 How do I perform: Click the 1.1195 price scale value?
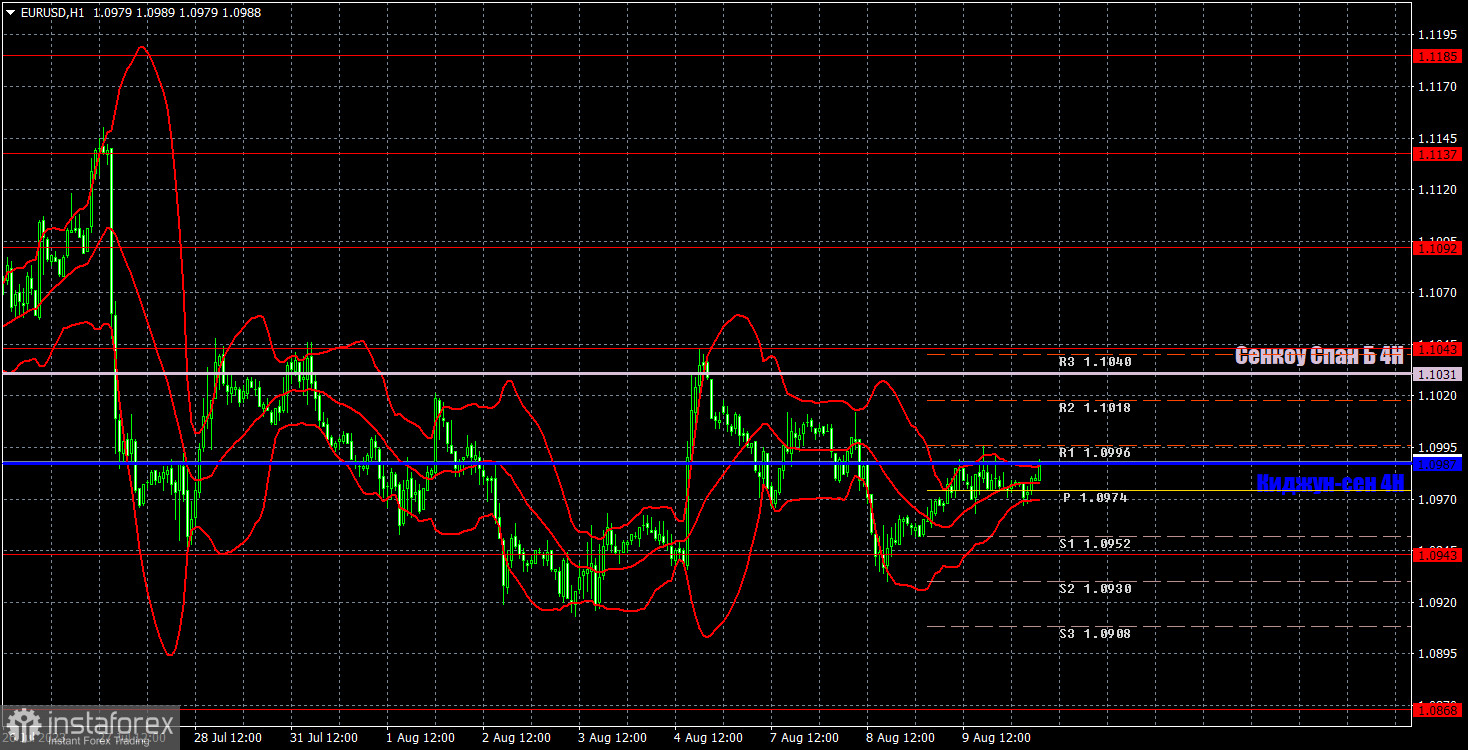[x=1436, y=35]
